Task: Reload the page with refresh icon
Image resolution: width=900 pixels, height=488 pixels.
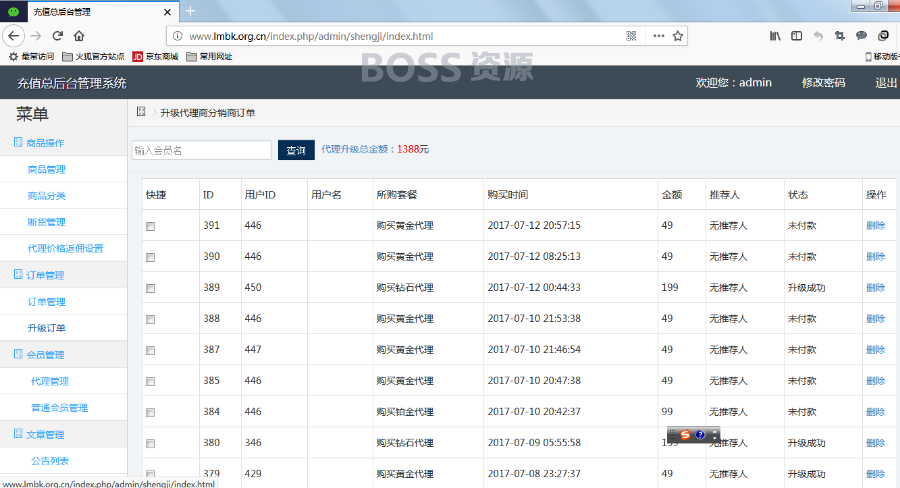Action: tap(57, 36)
